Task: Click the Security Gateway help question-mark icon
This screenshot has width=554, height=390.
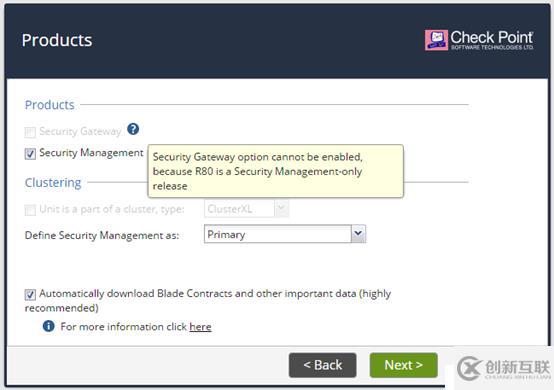Action: pos(133,129)
